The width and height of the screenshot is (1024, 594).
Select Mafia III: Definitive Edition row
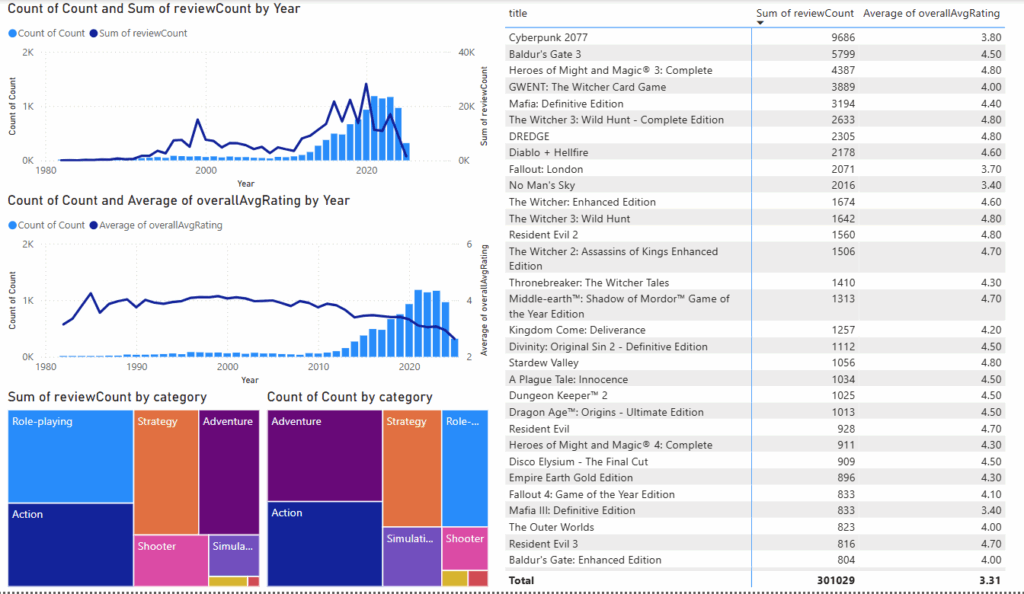(x=754, y=510)
